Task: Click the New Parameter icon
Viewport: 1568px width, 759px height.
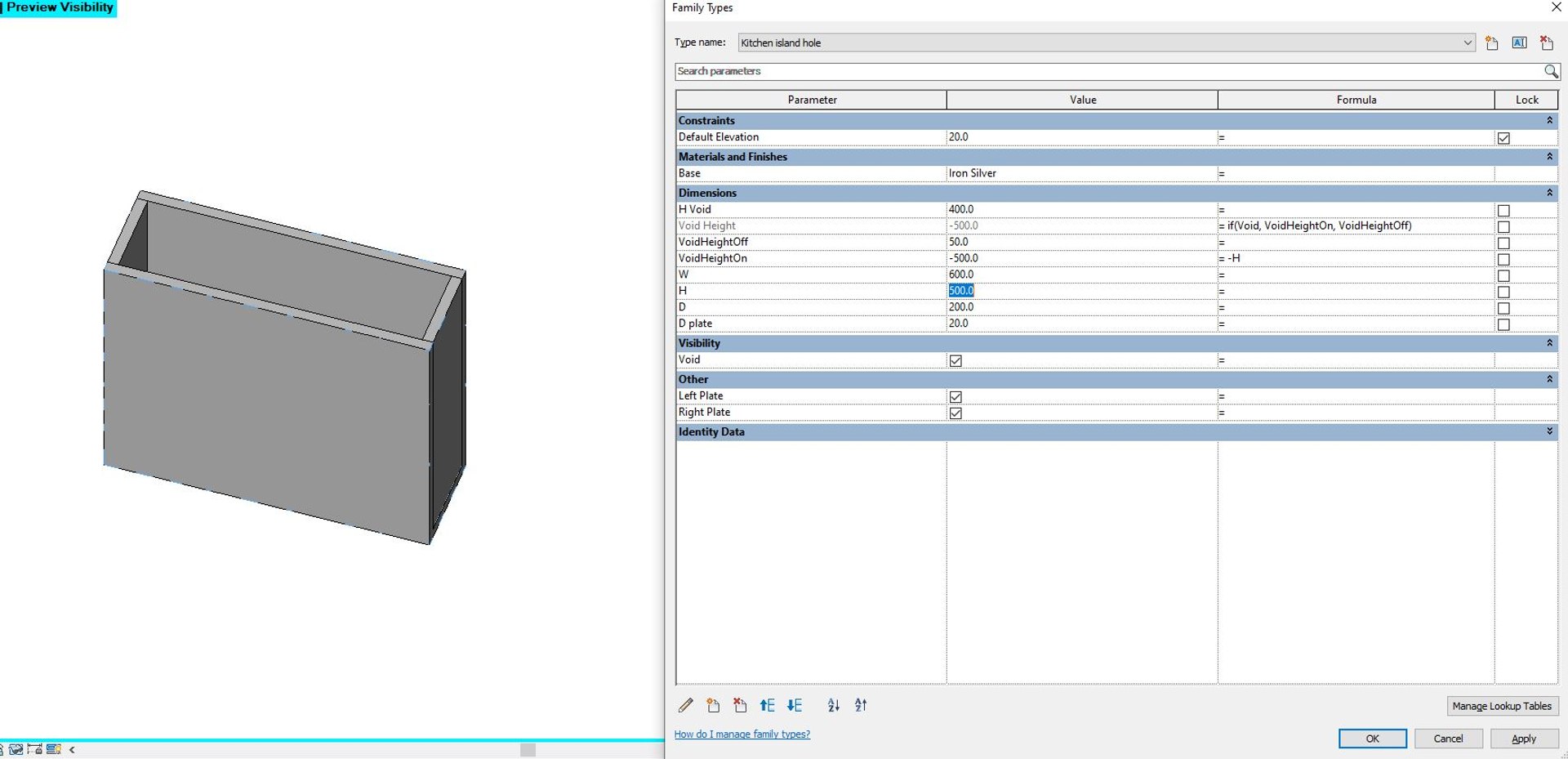Action: [x=713, y=705]
